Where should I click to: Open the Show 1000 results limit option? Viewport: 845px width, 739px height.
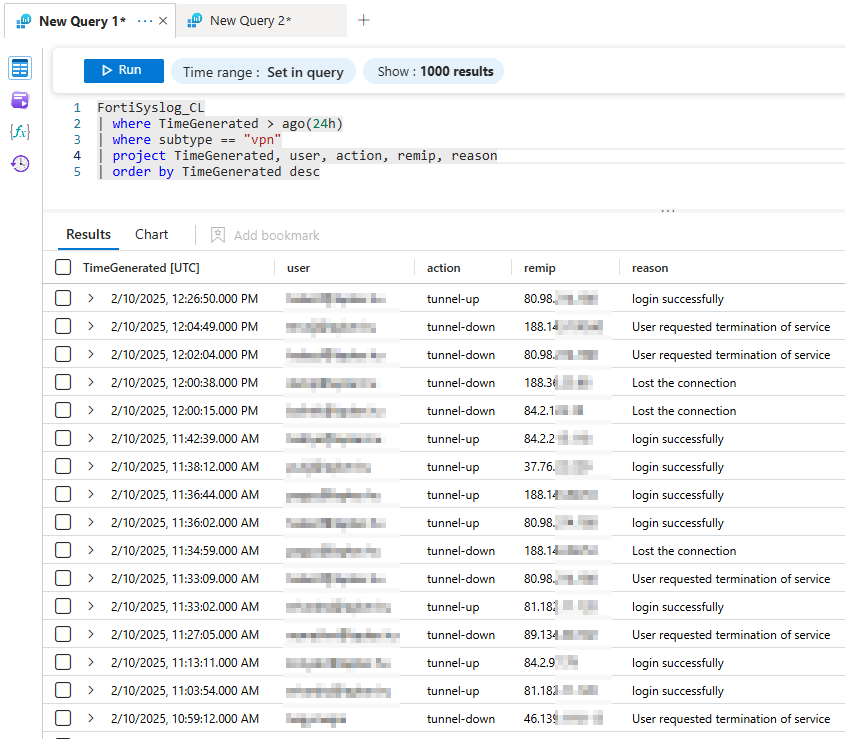435,72
